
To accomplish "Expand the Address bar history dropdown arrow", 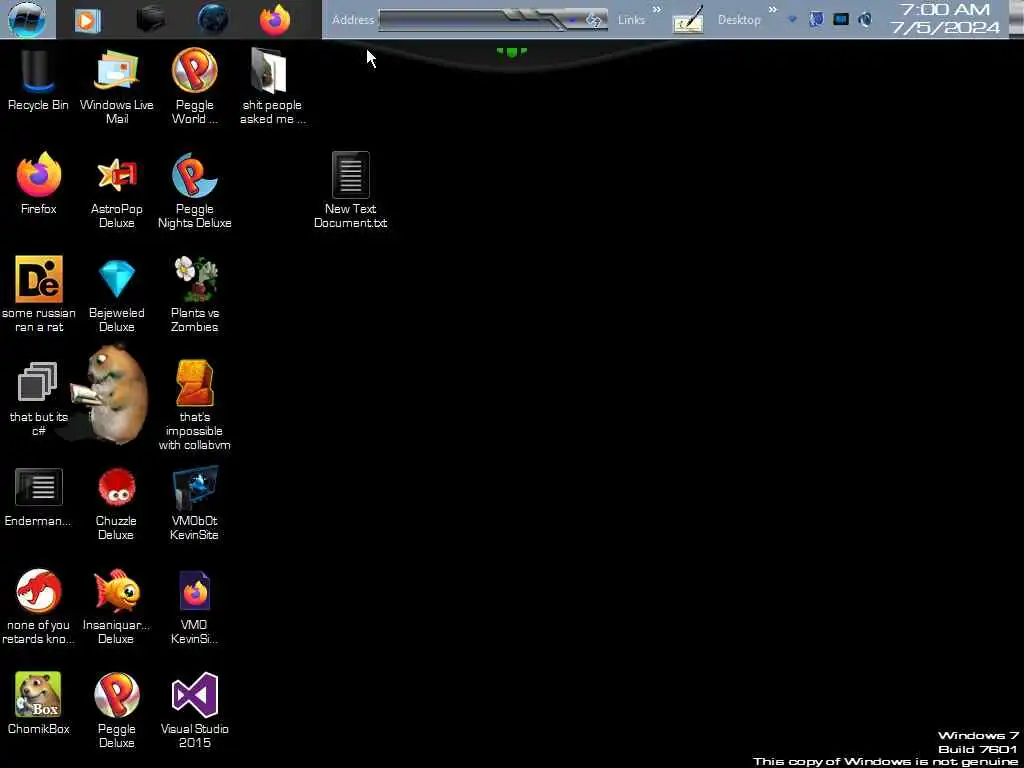I will click(x=573, y=20).
